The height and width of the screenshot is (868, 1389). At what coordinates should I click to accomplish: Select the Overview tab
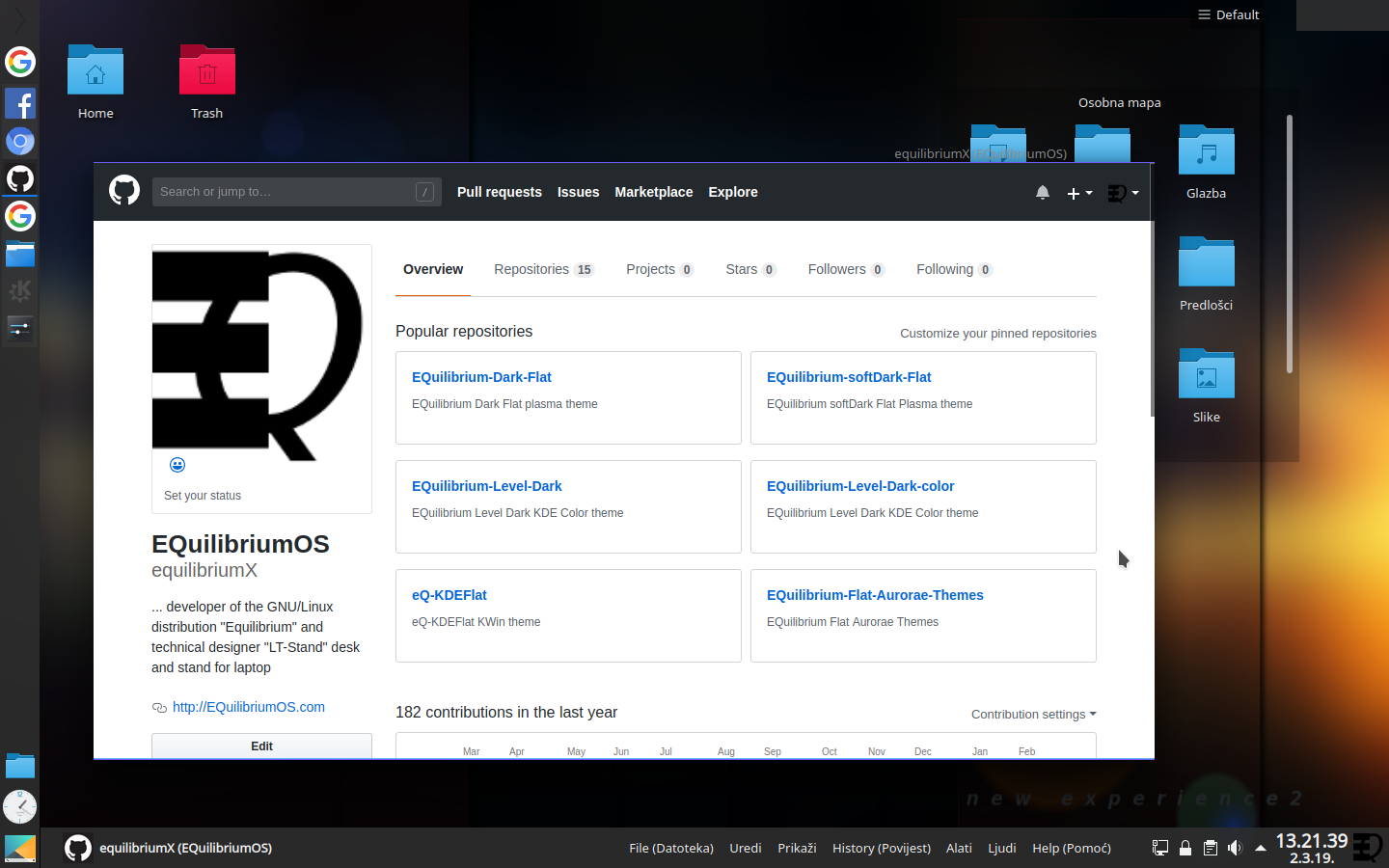click(x=433, y=269)
